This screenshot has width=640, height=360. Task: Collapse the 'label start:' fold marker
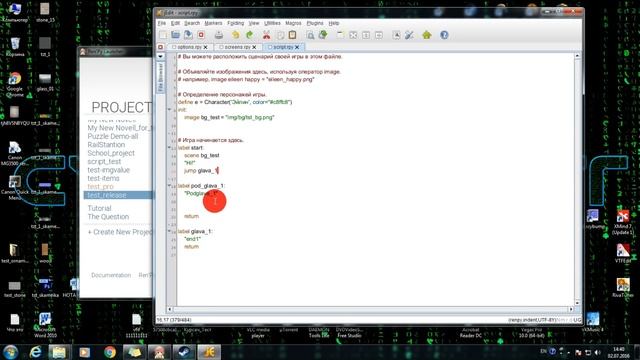(170, 147)
